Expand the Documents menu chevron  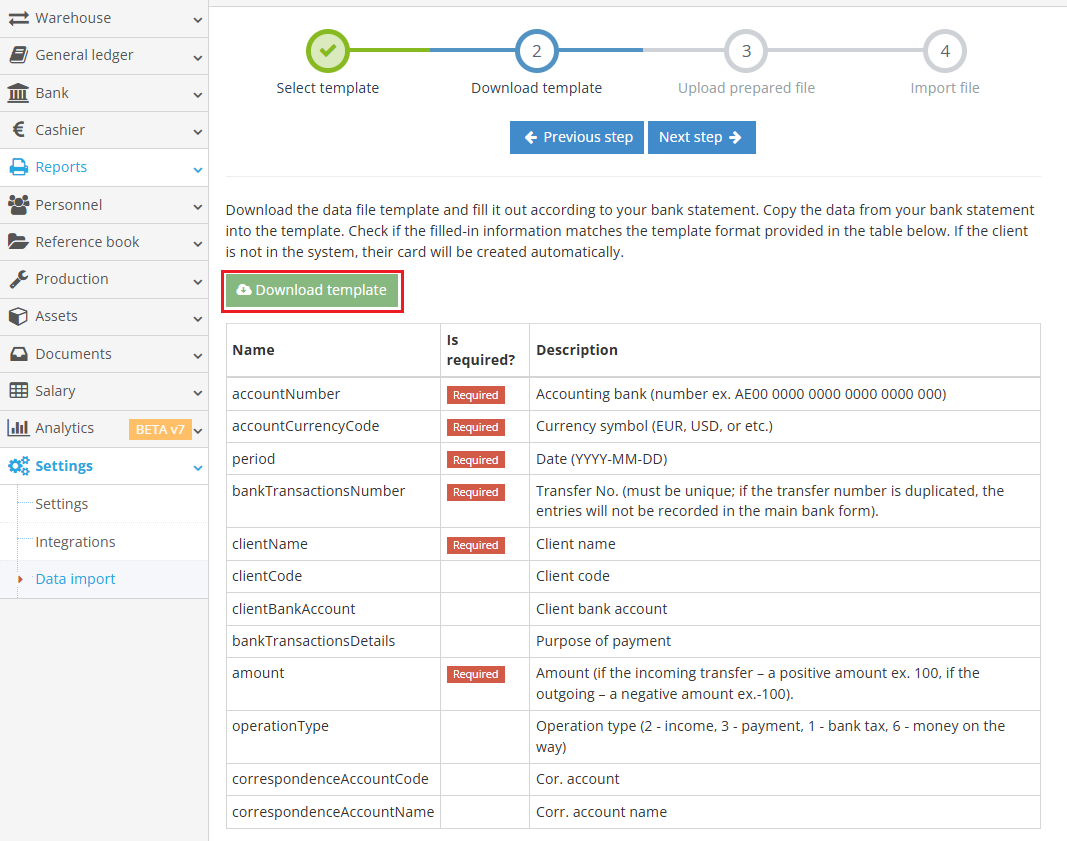pos(198,355)
